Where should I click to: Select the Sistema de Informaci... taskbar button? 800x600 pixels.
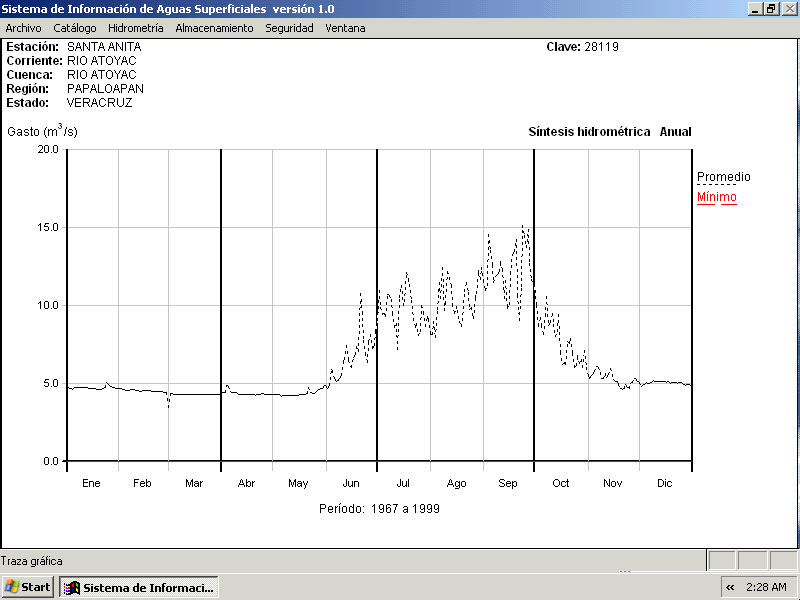pos(138,587)
